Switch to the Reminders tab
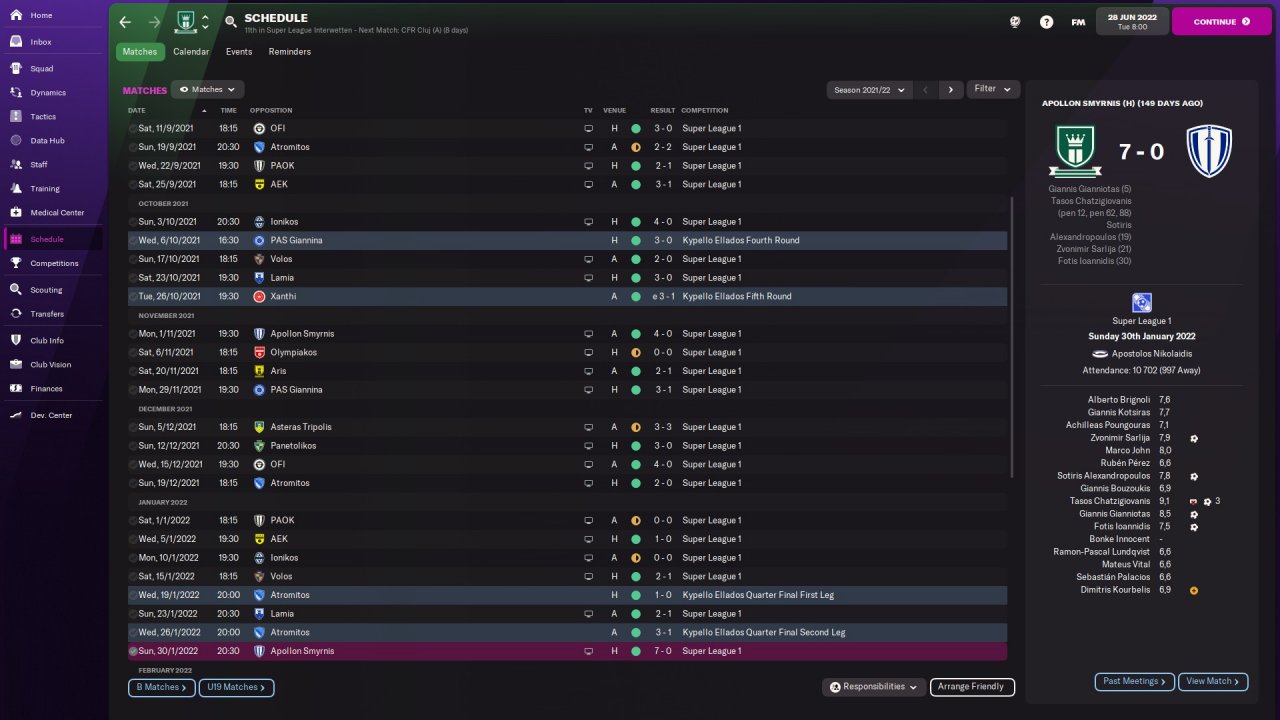 [x=290, y=52]
